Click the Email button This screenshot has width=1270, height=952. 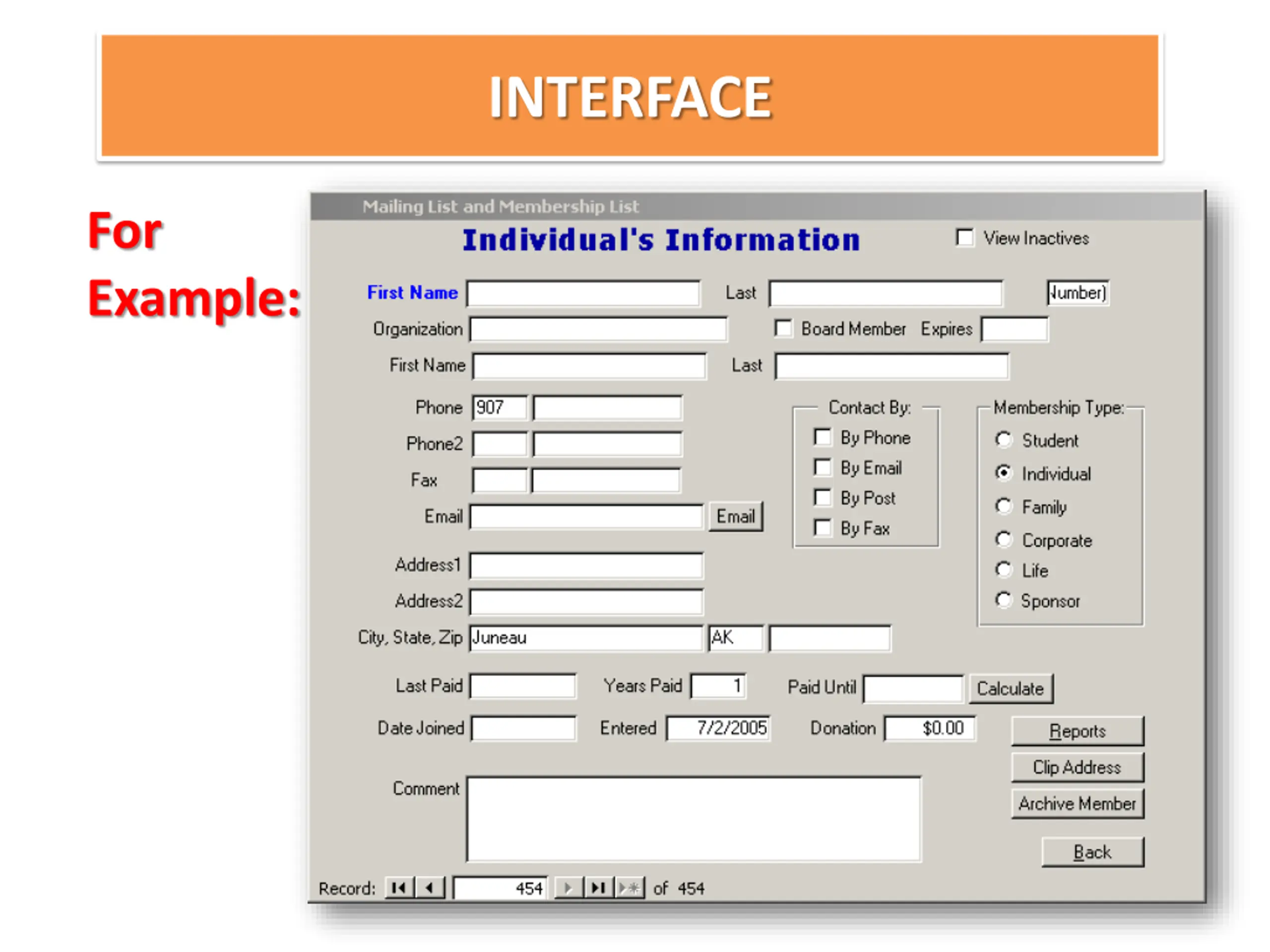736,517
